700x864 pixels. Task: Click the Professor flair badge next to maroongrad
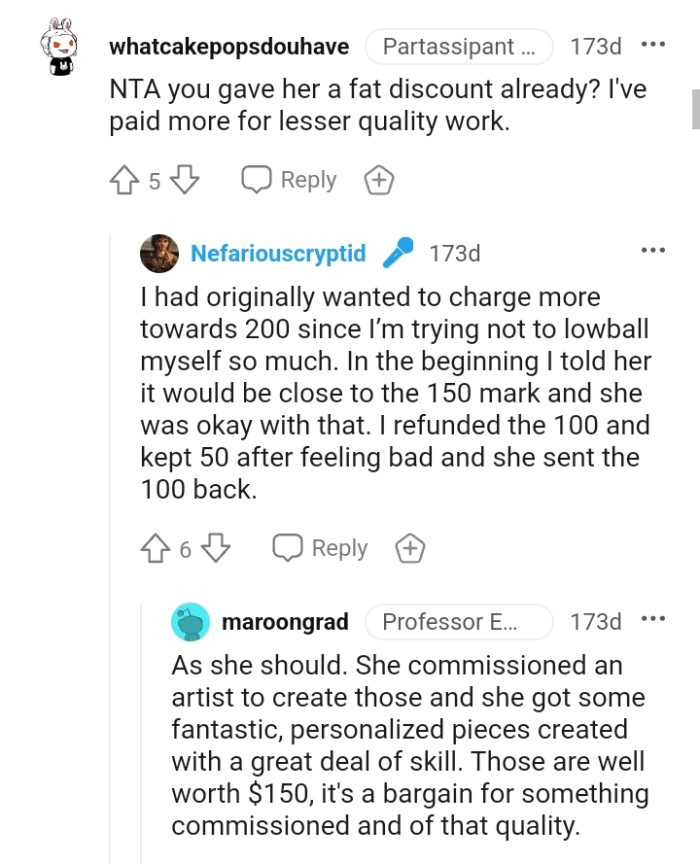(459, 621)
